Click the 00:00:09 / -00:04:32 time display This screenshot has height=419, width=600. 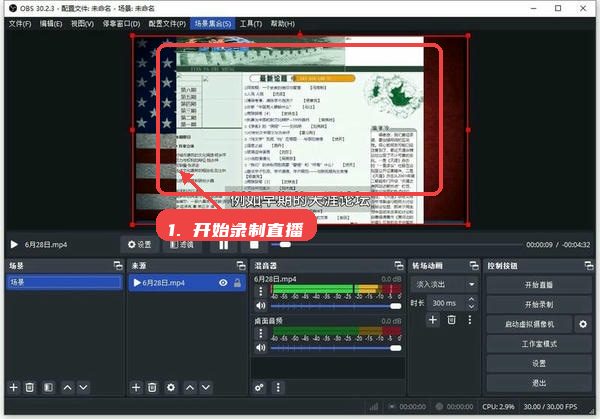coord(558,245)
